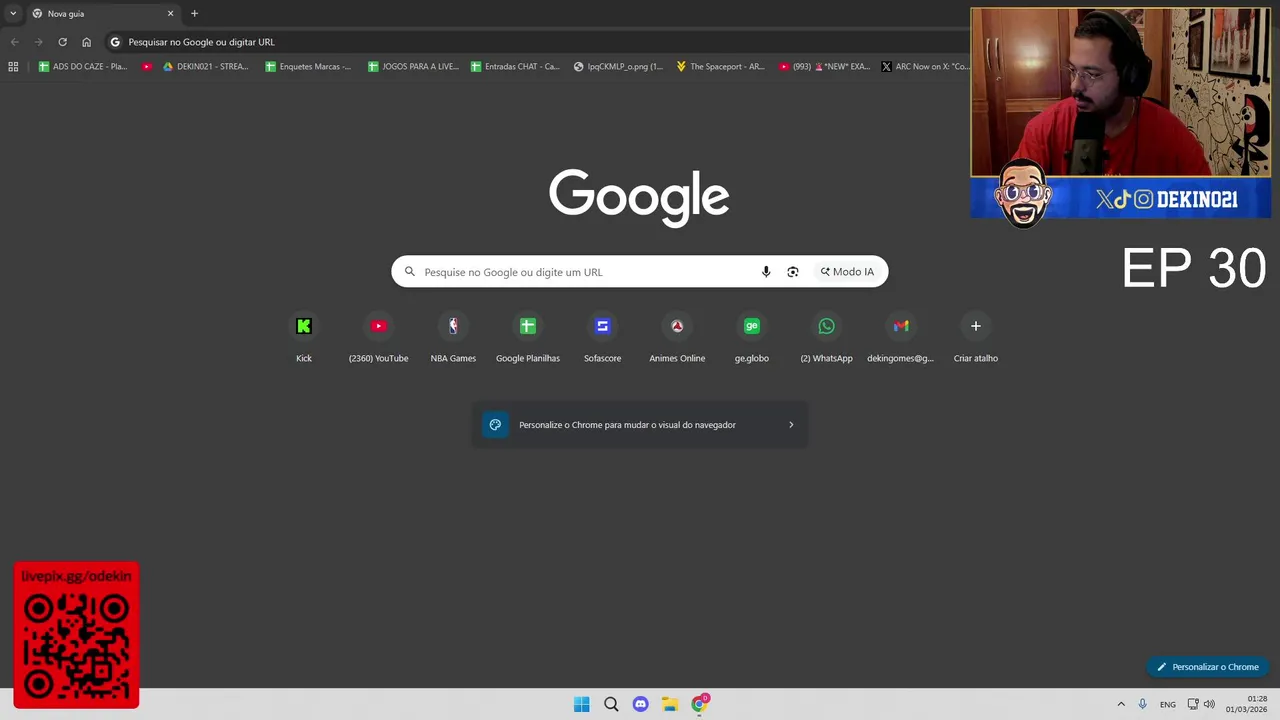
Task: Click Criar atalho plus tile
Action: [x=976, y=338]
